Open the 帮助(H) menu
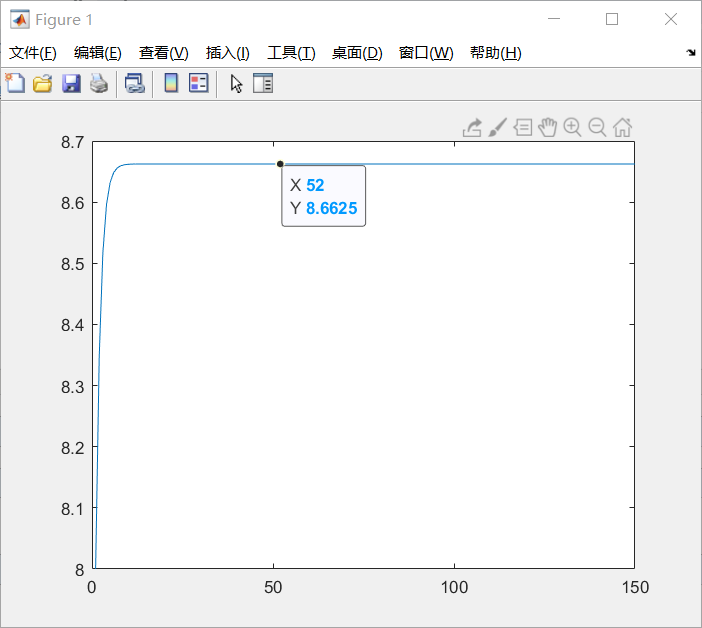 496,53
